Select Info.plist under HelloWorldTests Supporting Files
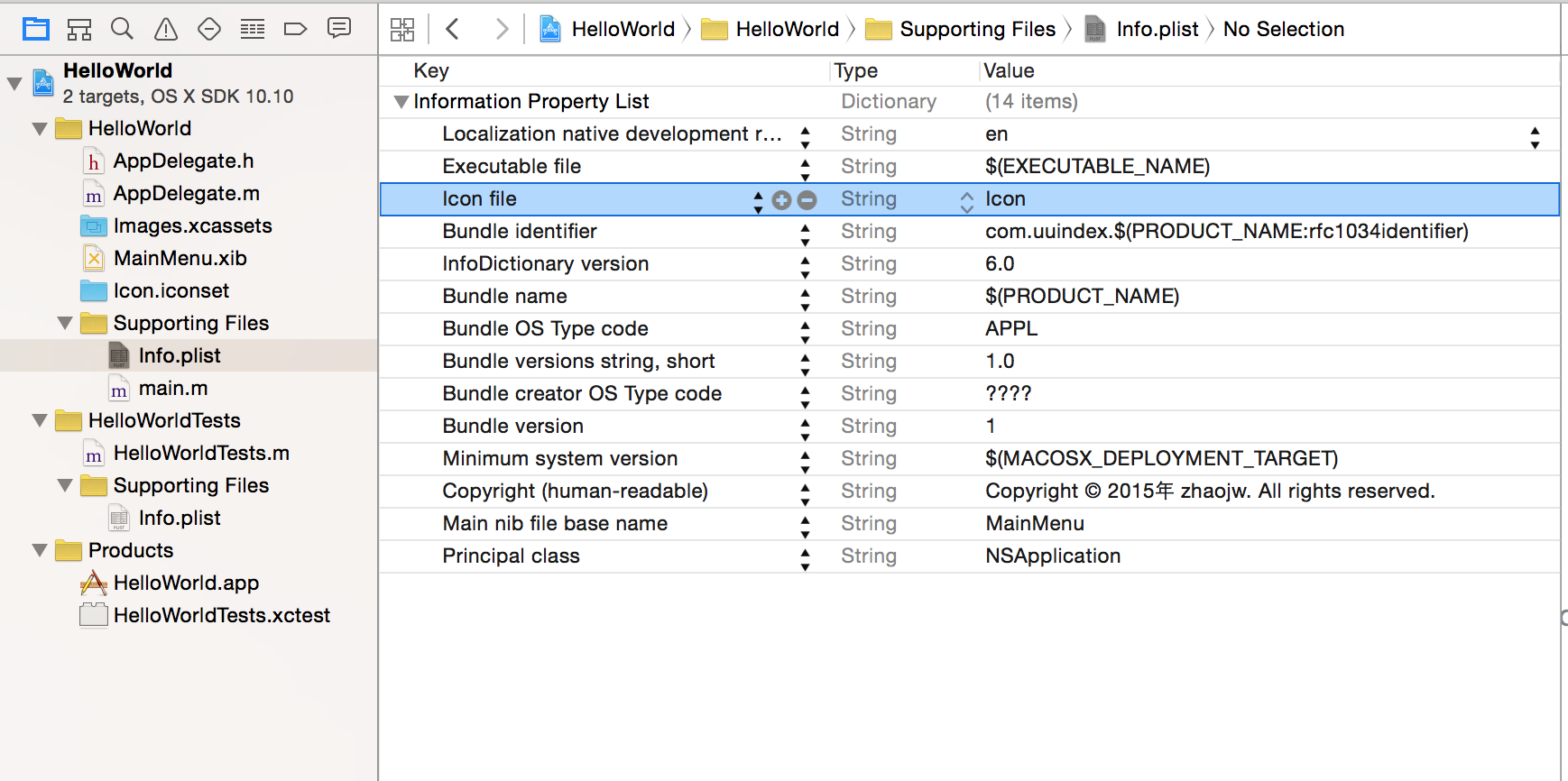1568x781 pixels. (x=180, y=519)
